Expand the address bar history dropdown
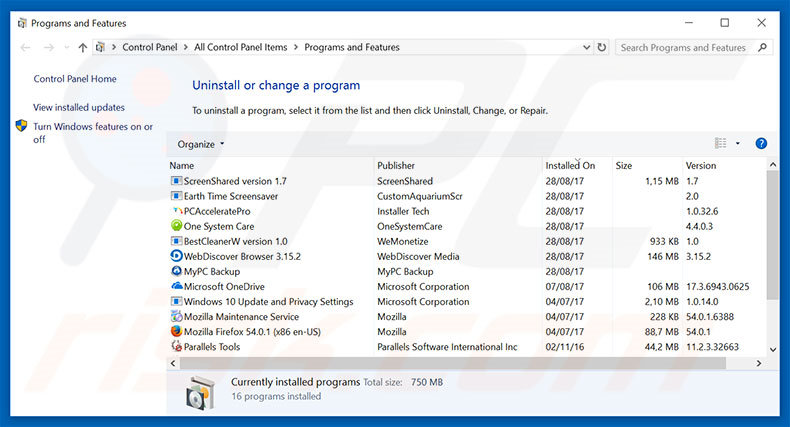This screenshot has height=427, width=790. click(586, 47)
